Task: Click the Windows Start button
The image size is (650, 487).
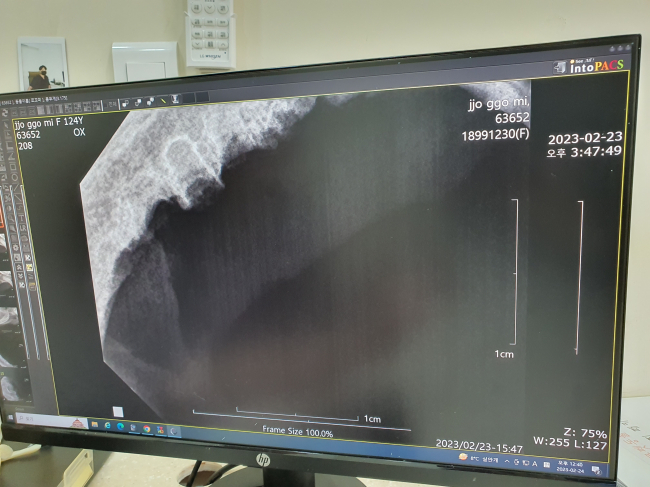Action: (x=11, y=417)
